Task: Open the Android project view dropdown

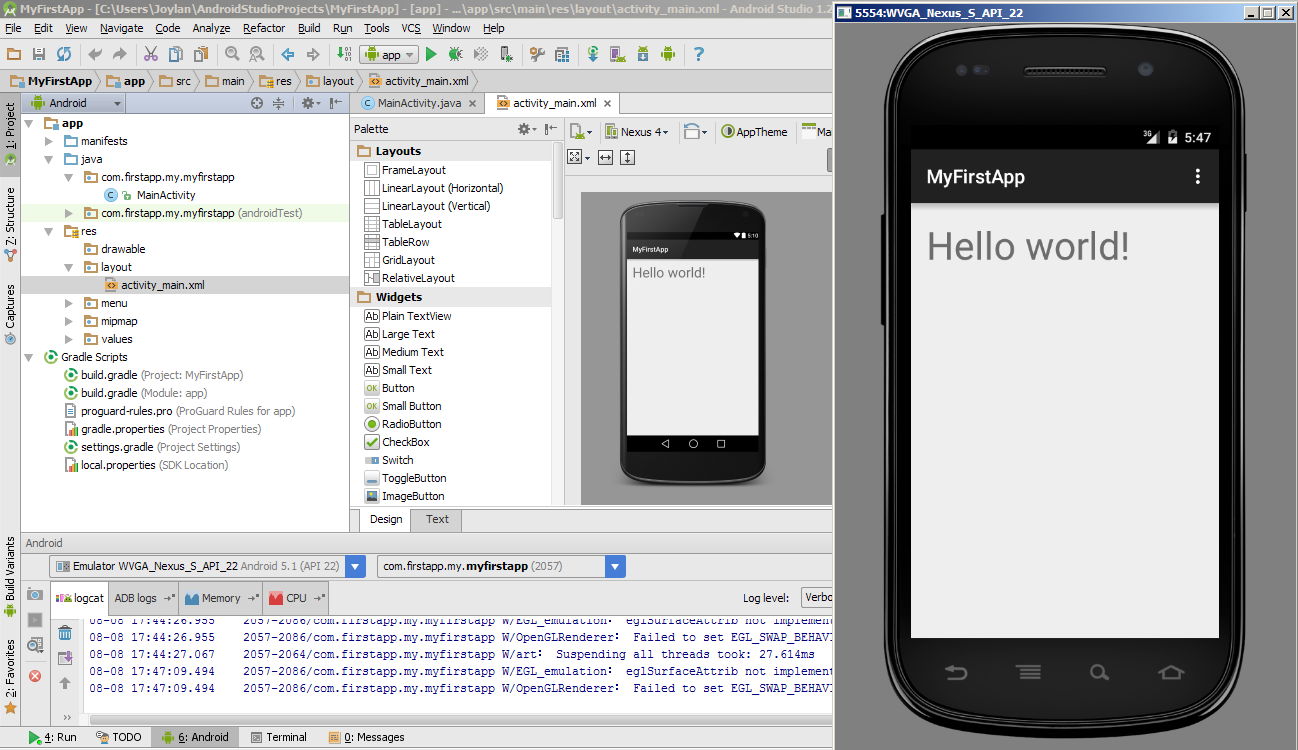Action: point(76,103)
